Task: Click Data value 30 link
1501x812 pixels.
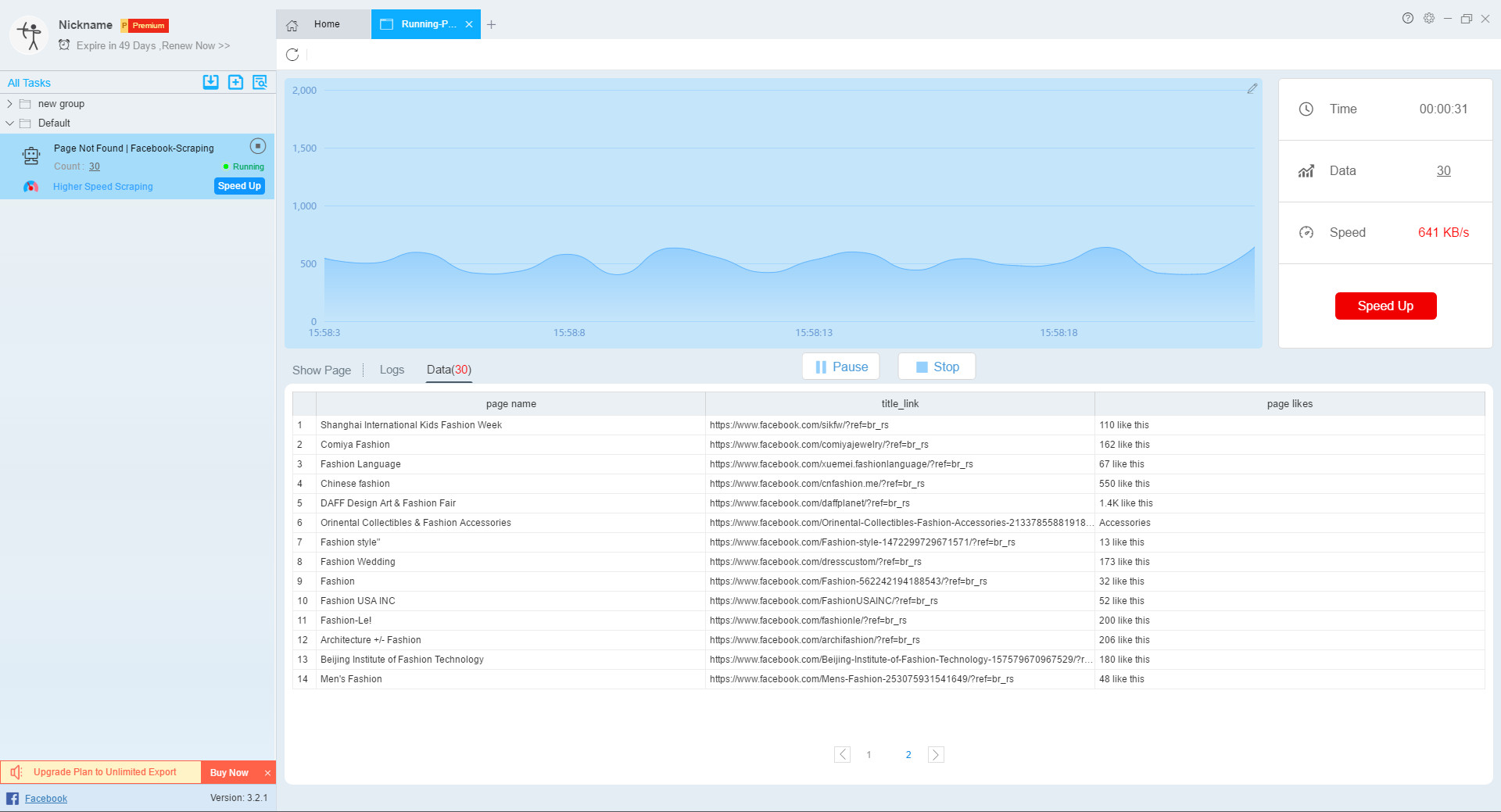Action: [1443, 171]
